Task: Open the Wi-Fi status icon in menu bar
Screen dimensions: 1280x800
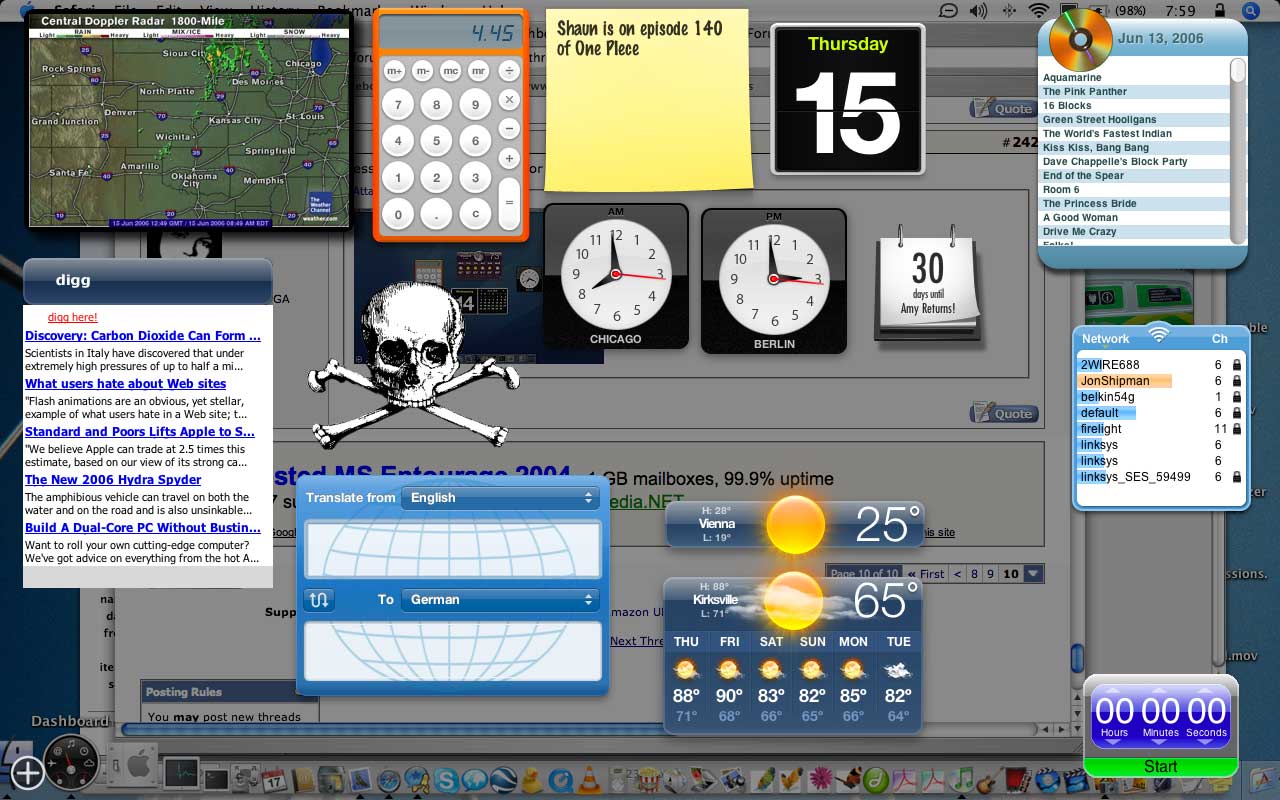Action: pyautogui.click(x=1039, y=11)
